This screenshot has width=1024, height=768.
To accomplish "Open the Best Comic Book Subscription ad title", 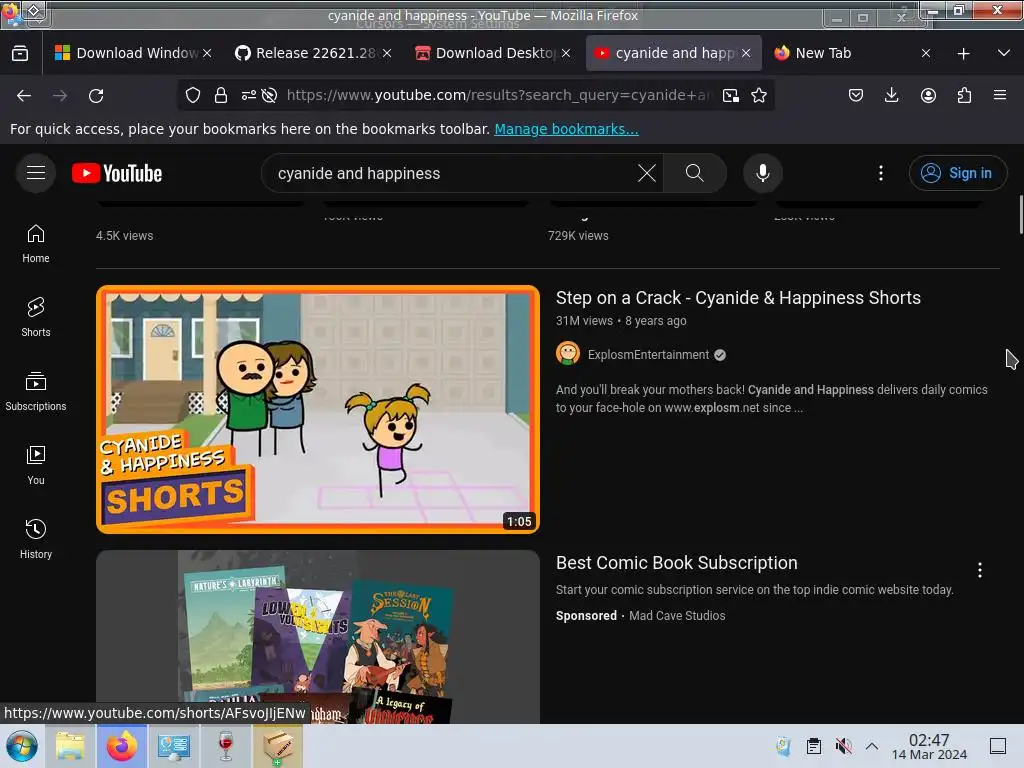I will (x=677, y=563).
